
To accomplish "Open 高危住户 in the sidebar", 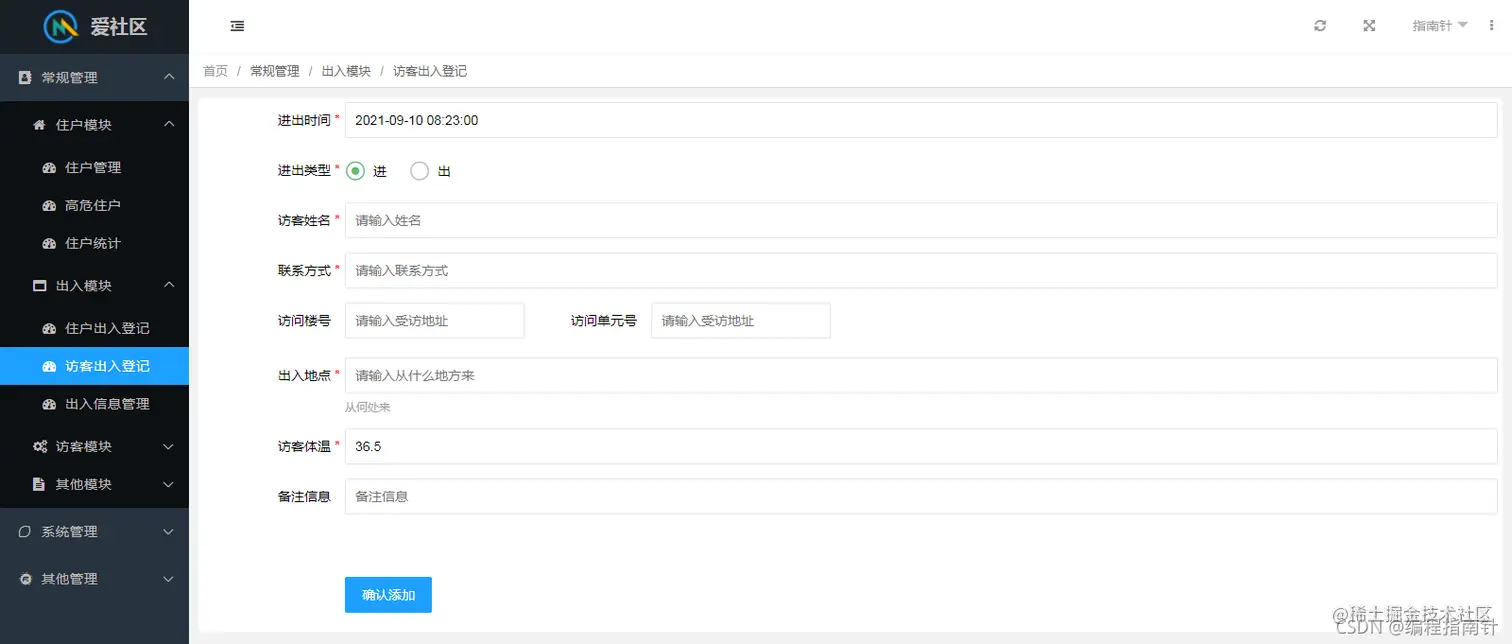I will (x=94, y=206).
